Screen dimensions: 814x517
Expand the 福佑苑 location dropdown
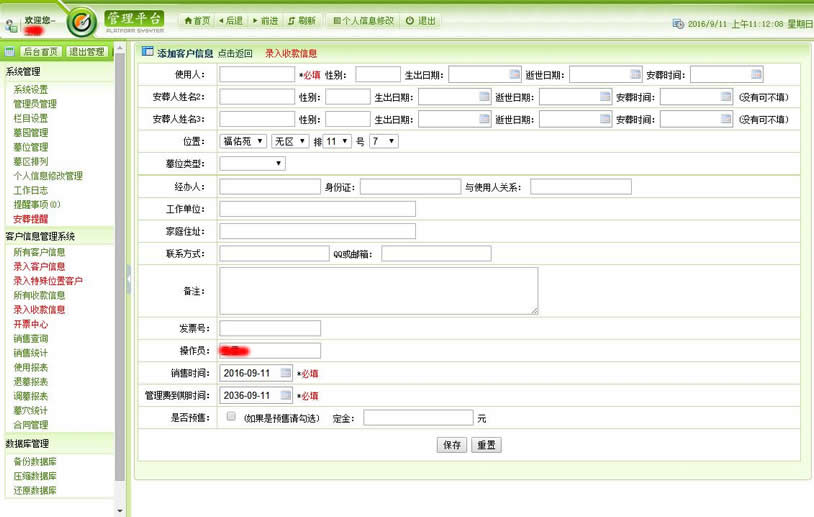pos(242,141)
